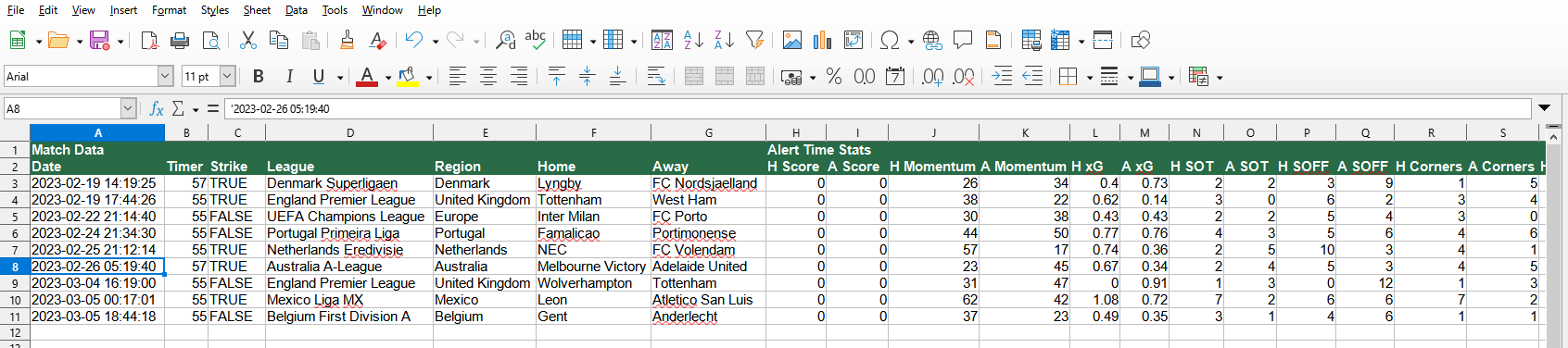
Task: Align cell text right
Action: click(518, 76)
